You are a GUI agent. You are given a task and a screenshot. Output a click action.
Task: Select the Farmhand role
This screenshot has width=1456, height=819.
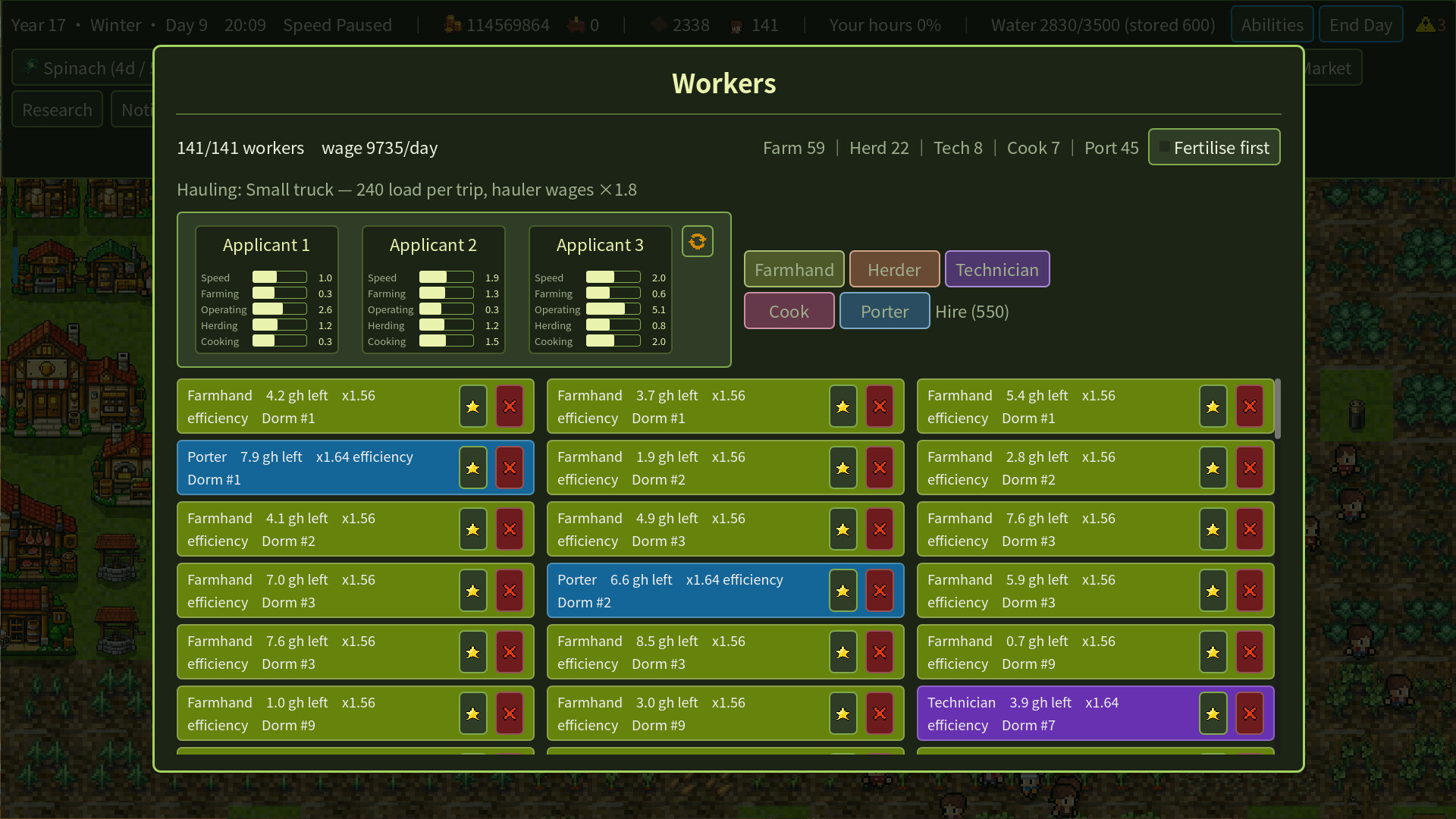(794, 269)
